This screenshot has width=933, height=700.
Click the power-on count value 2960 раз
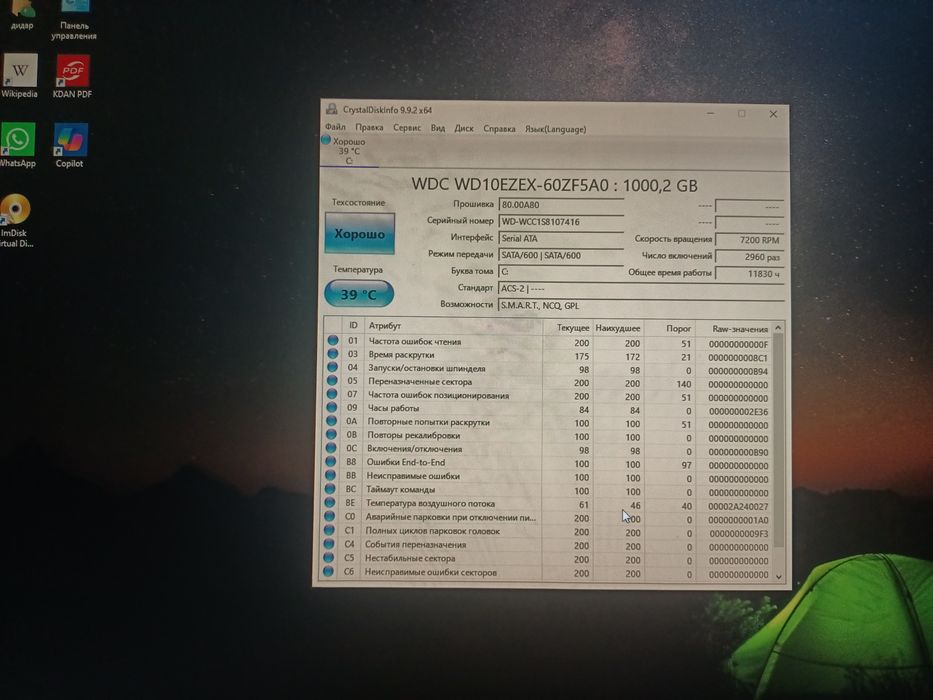coord(750,257)
